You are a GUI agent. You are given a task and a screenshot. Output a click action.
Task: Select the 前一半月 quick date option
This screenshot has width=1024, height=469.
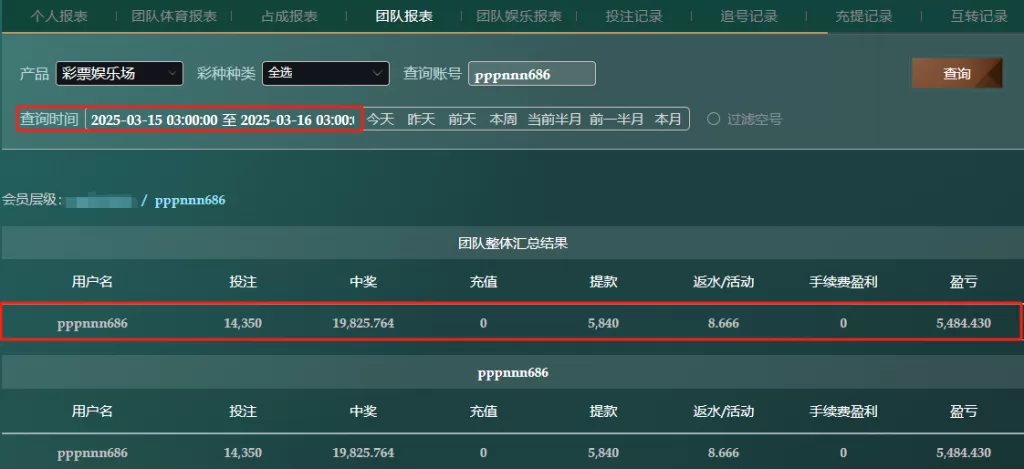[616, 120]
